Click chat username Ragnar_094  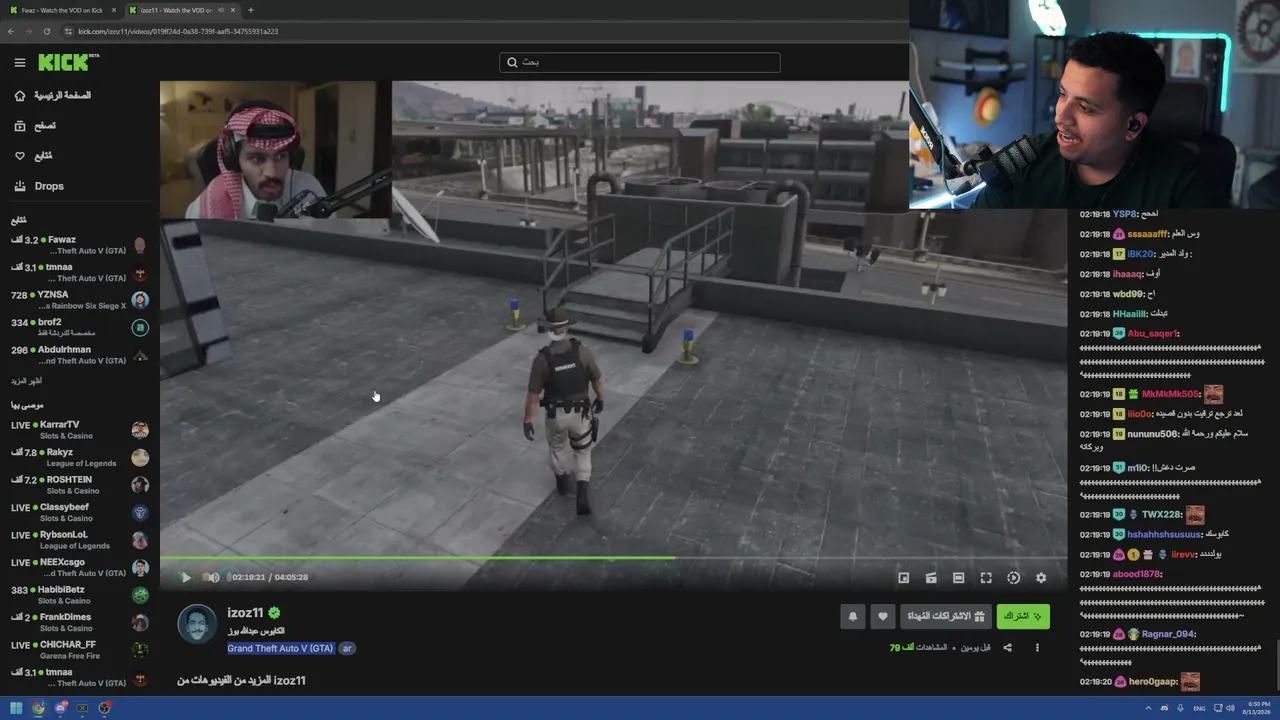[x=1168, y=634]
